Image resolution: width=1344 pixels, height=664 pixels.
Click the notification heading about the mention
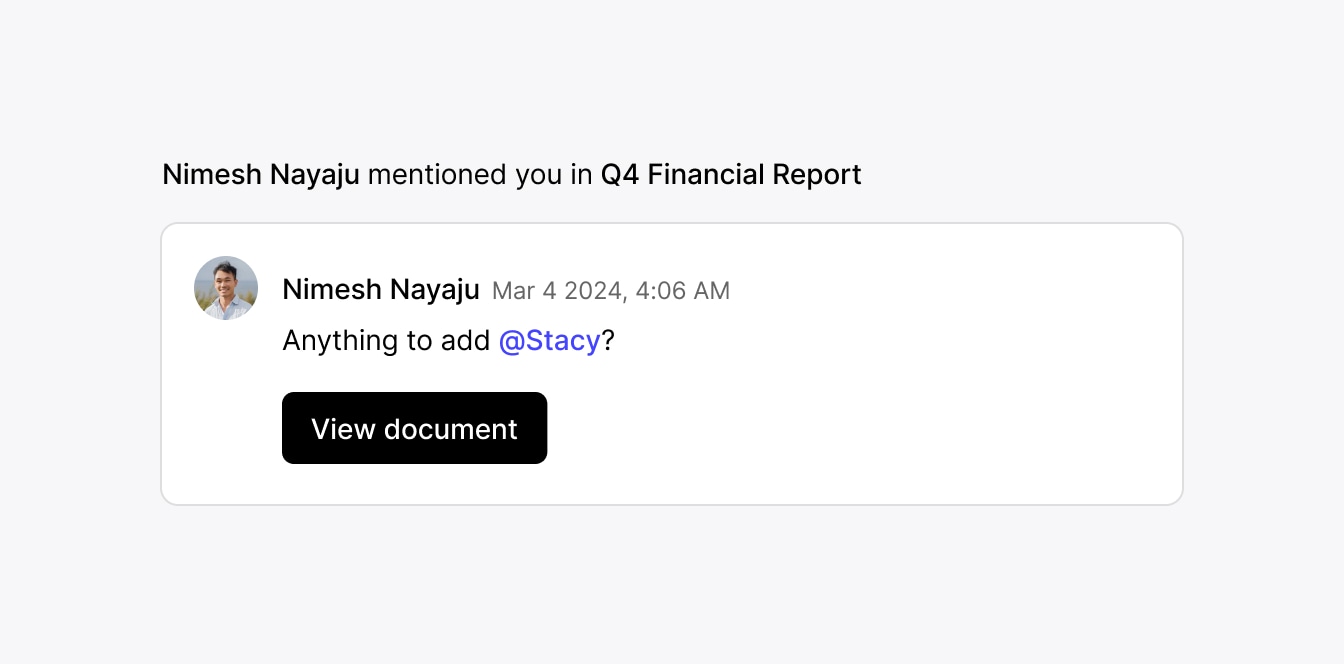[511, 174]
